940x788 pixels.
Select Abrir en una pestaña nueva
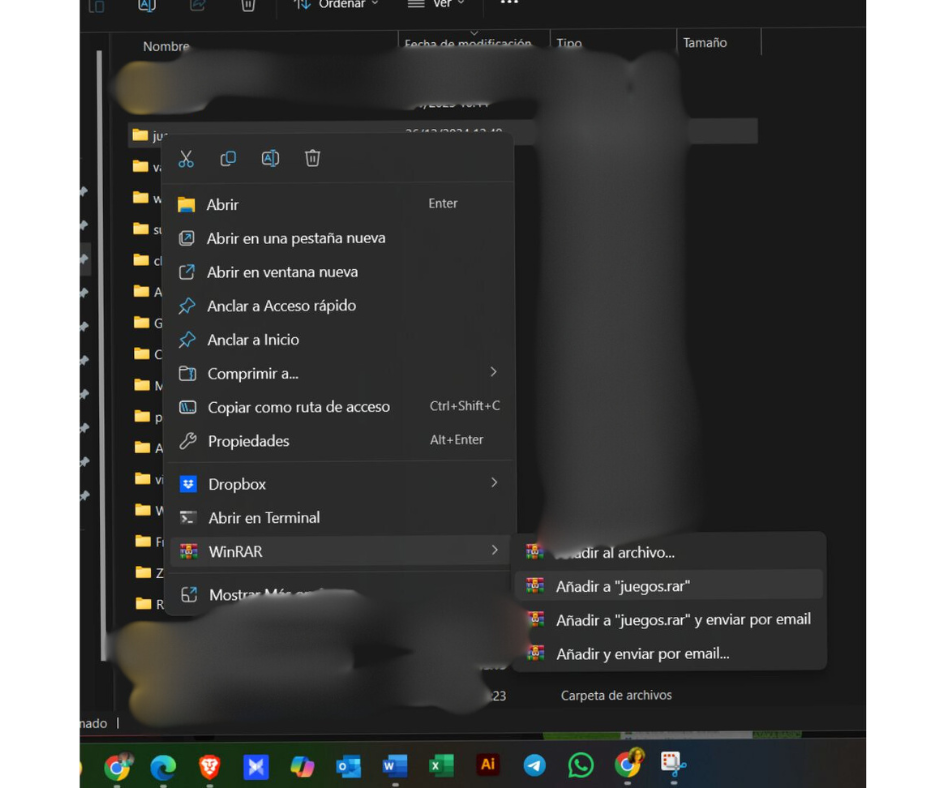coord(295,238)
